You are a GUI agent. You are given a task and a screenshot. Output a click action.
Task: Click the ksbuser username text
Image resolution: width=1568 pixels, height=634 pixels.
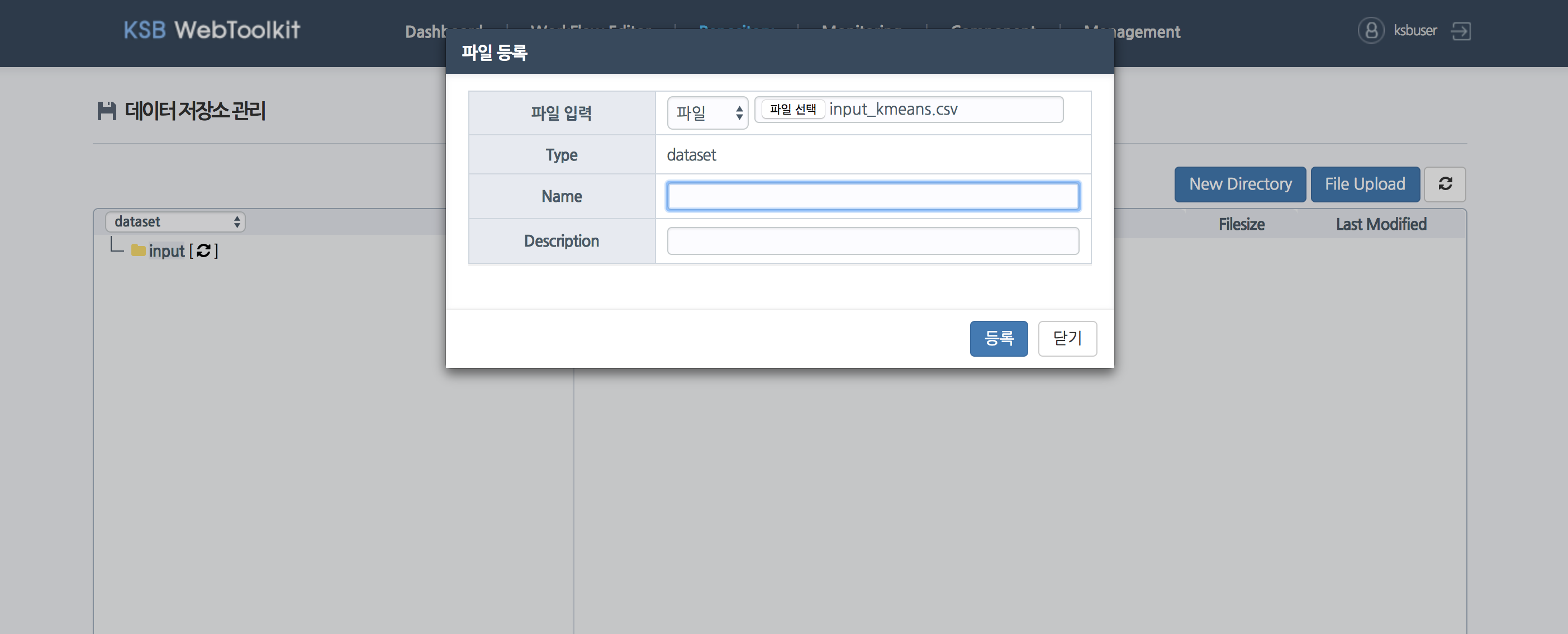point(1415,30)
